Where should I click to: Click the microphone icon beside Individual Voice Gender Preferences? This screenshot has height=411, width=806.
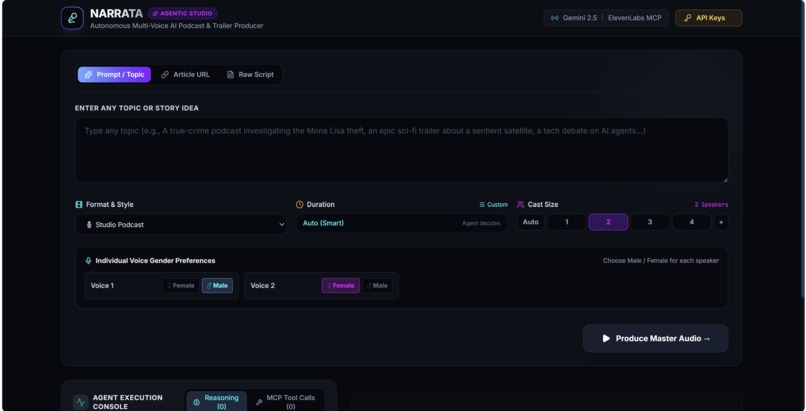coord(88,260)
